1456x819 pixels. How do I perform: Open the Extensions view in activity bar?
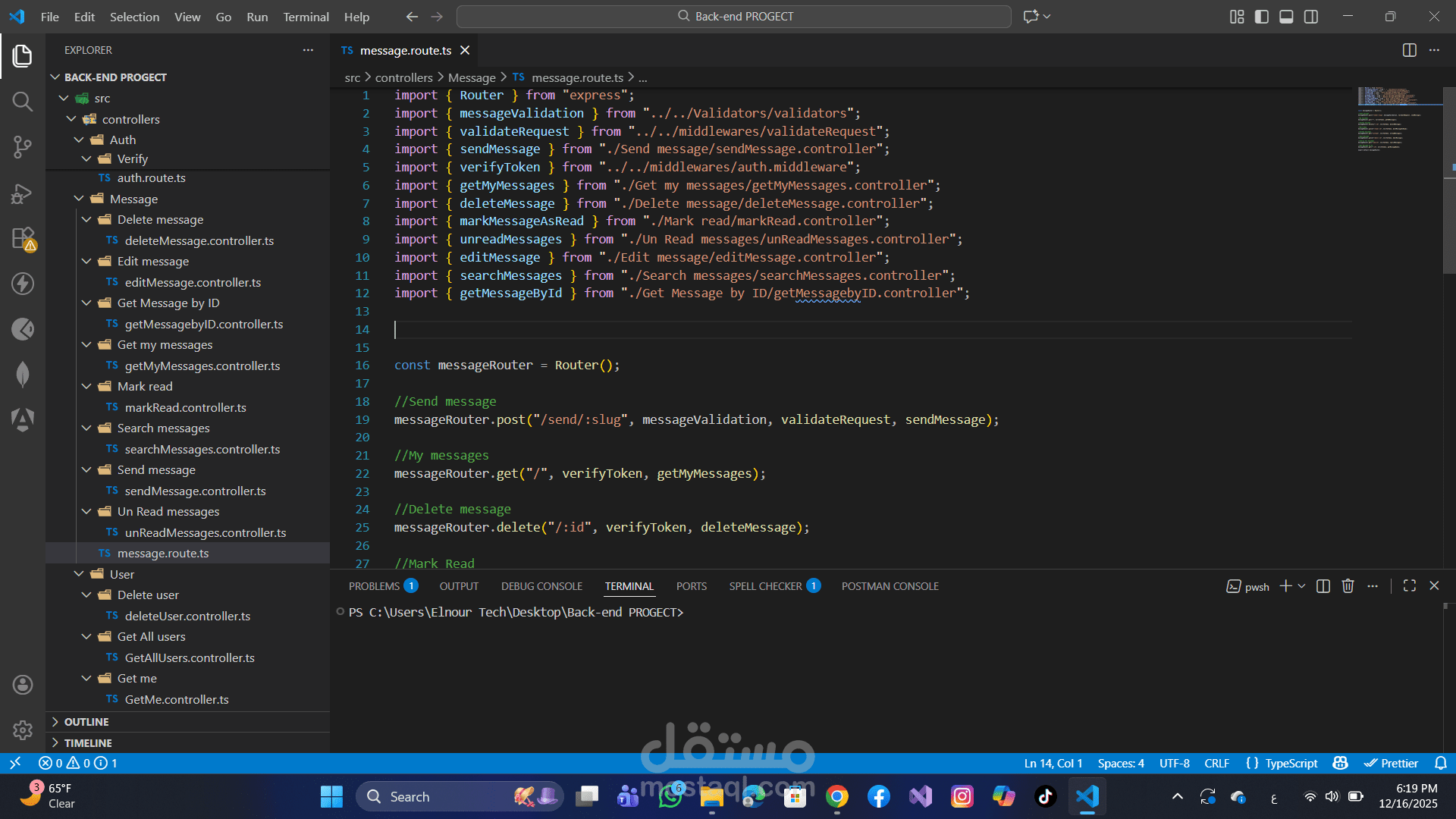coord(22,239)
